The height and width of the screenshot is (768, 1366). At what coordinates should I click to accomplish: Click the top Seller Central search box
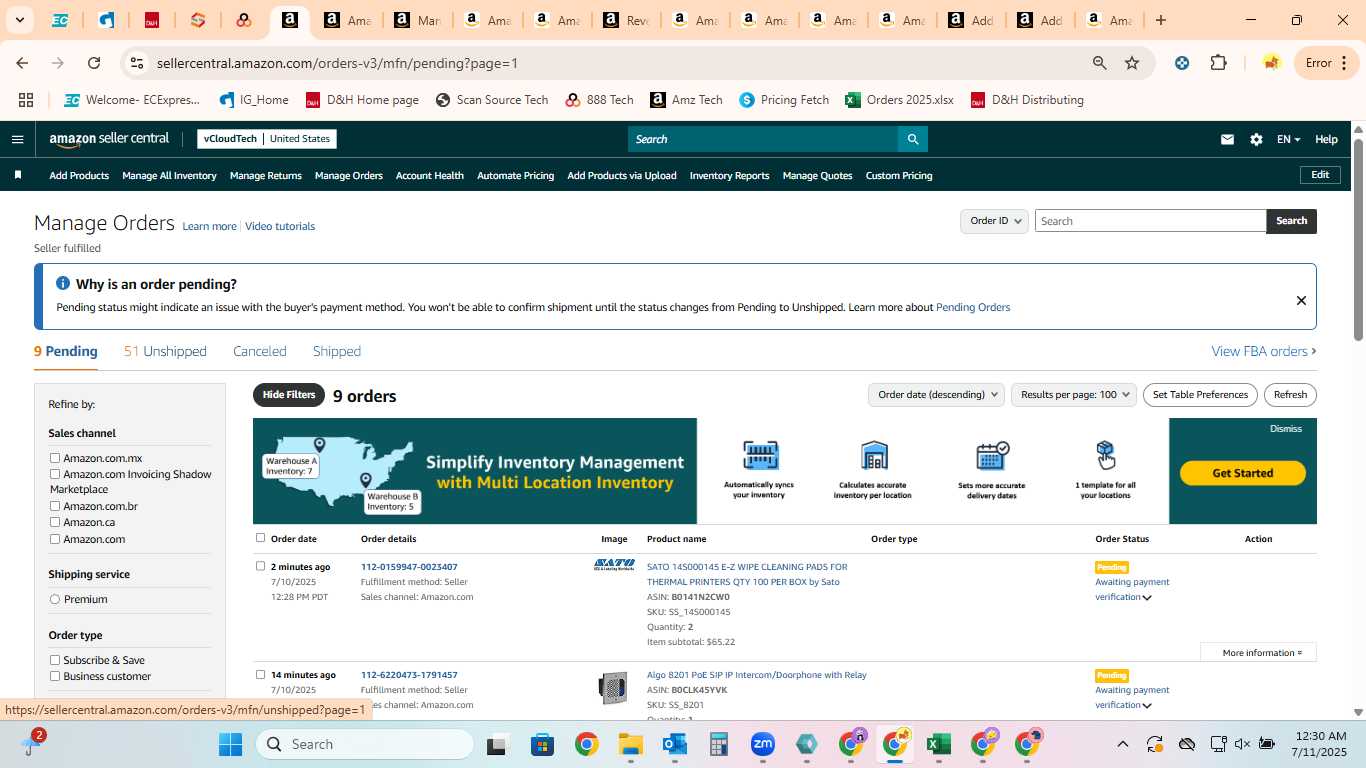point(762,139)
